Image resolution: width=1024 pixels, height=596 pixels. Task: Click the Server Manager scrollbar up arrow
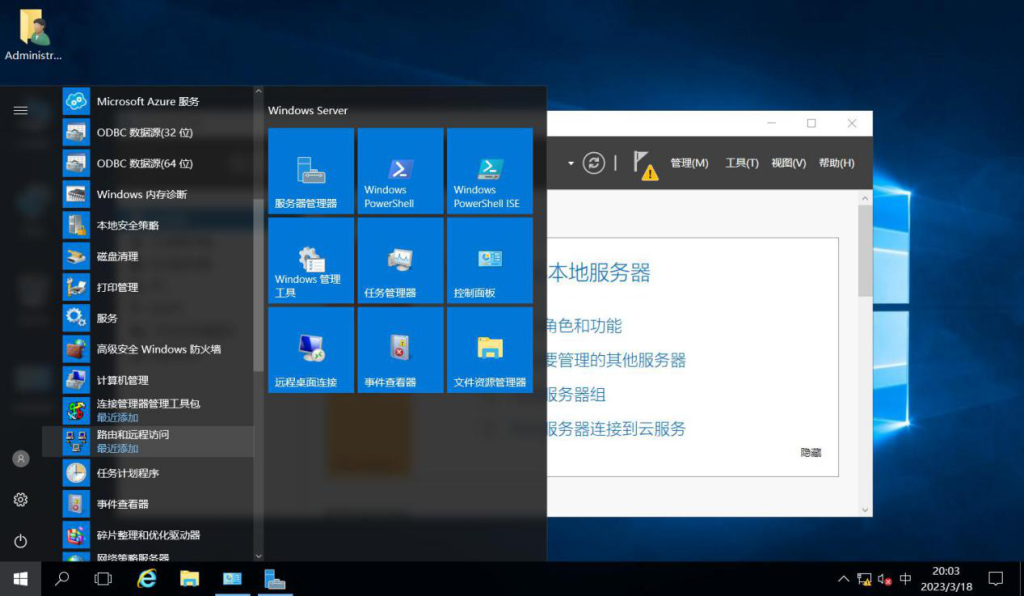point(865,198)
